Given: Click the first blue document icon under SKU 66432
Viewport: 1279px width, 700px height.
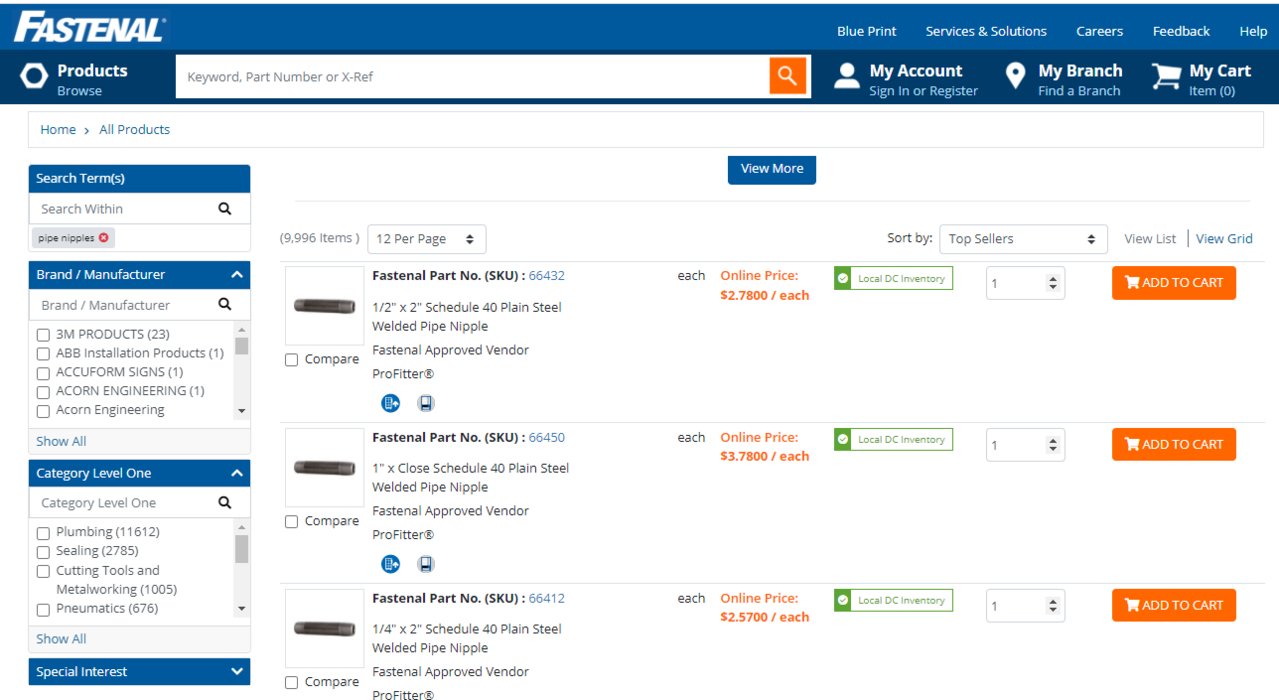Looking at the screenshot, I should pyautogui.click(x=391, y=403).
